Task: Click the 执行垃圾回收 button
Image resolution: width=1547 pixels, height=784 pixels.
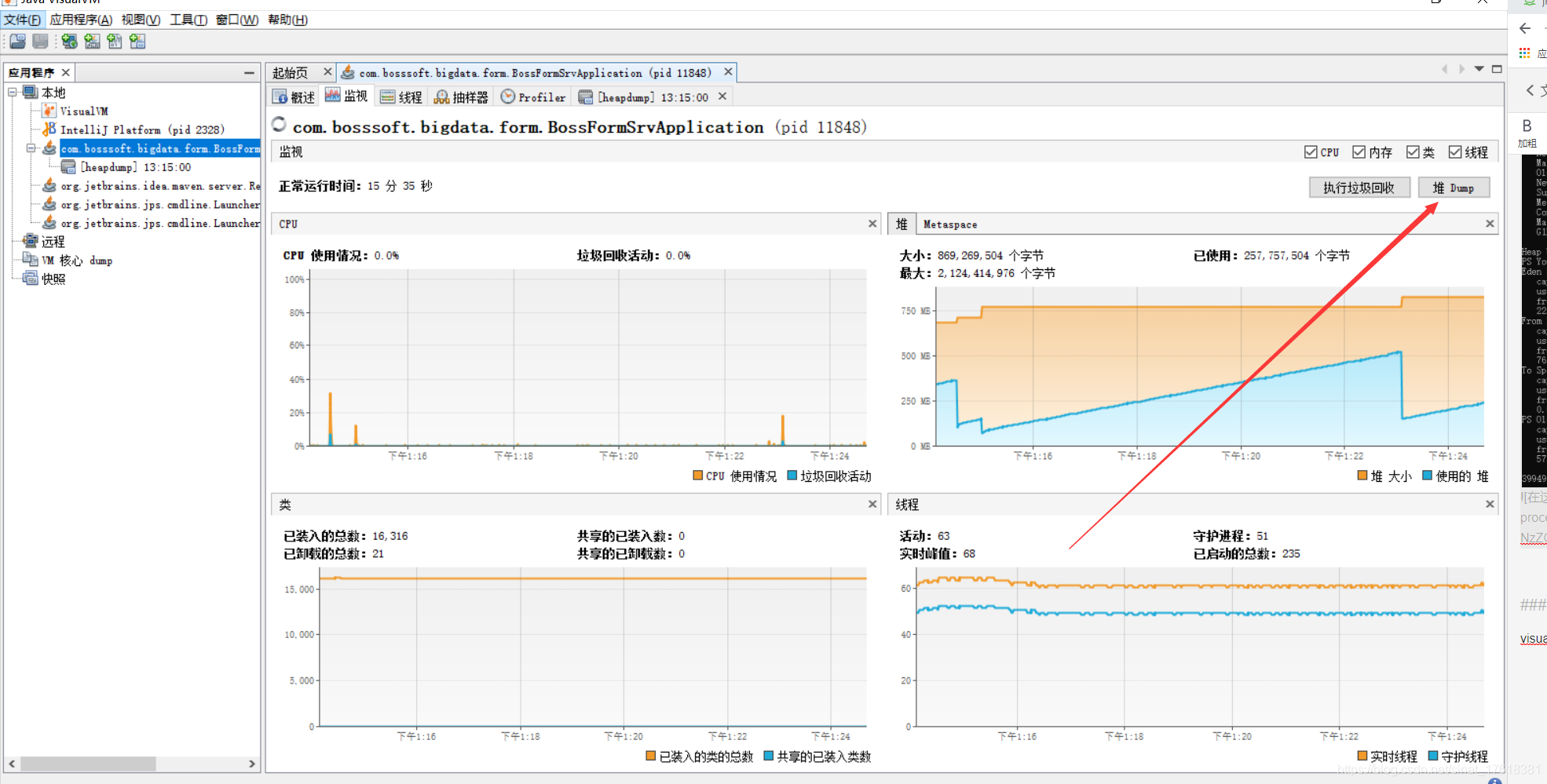Action: 1359,188
